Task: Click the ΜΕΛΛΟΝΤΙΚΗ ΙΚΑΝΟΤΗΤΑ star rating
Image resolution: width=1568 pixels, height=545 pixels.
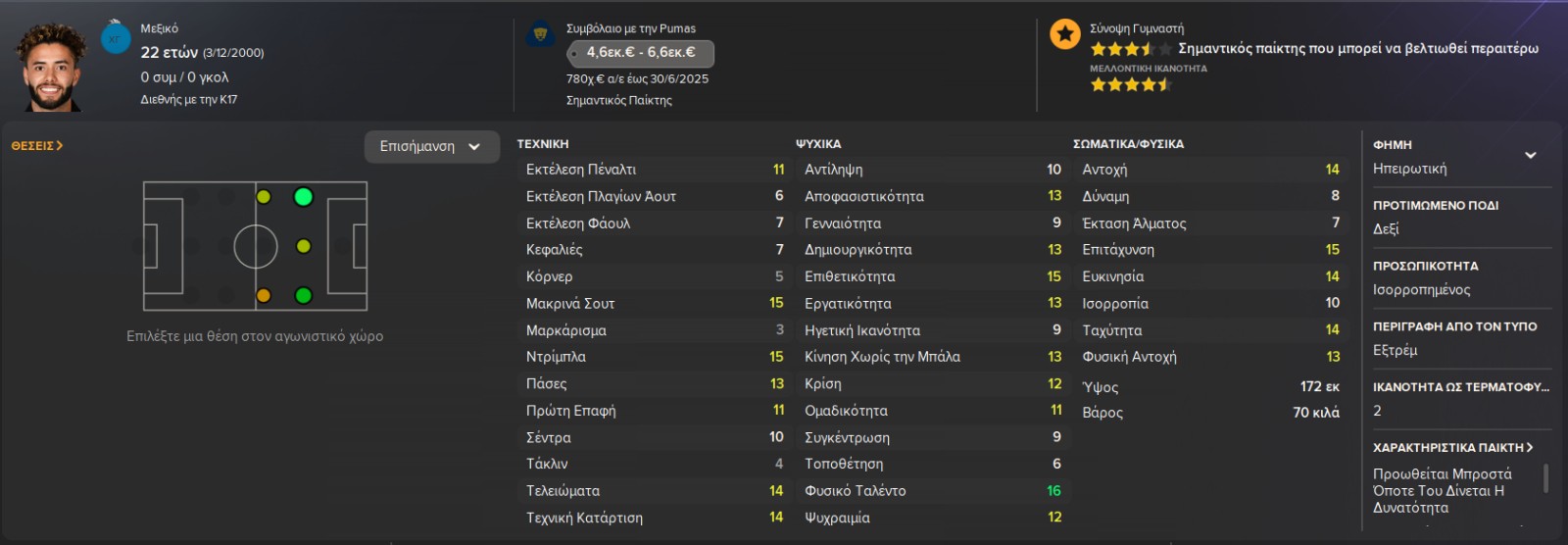Action: click(x=1131, y=85)
